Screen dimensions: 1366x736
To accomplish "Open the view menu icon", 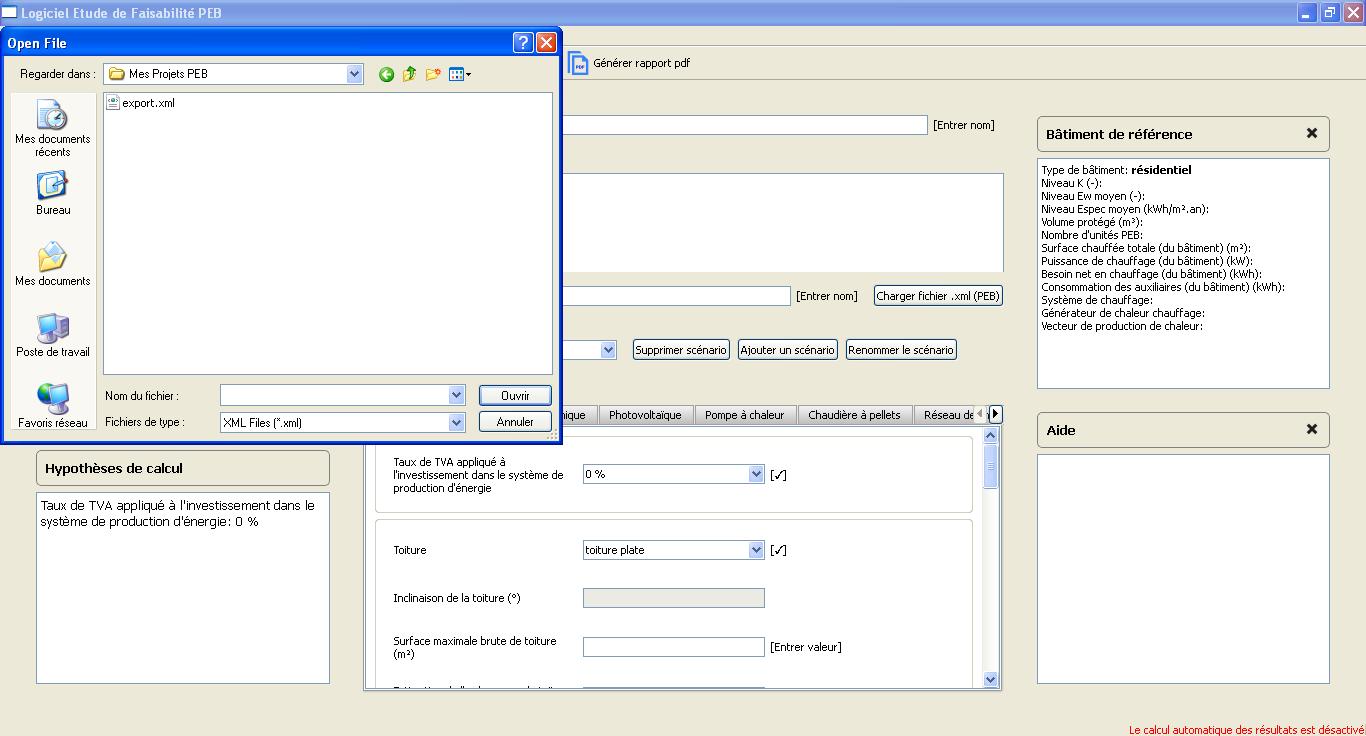I will click(459, 74).
